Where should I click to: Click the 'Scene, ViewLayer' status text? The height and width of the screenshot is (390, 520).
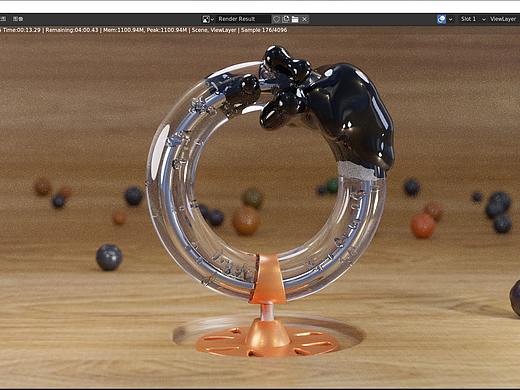(x=214, y=30)
